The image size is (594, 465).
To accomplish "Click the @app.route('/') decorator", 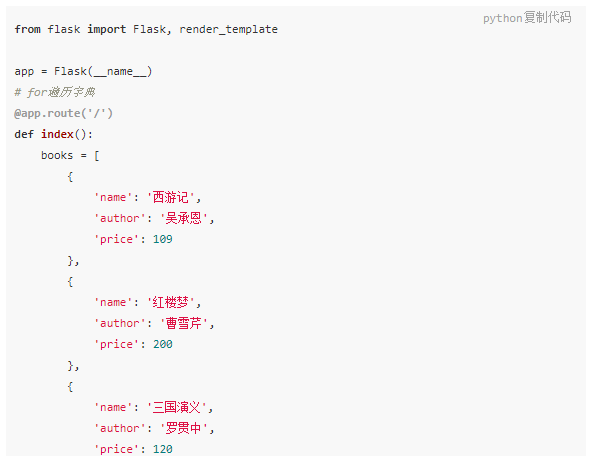I will pos(63,113).
